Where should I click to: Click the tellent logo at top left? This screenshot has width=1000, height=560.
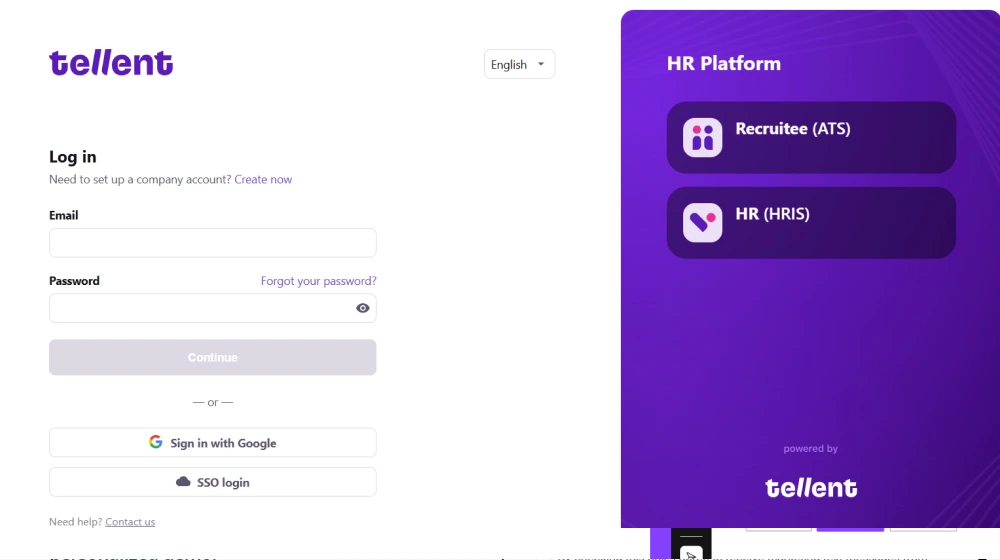click(x=111, y=63)
